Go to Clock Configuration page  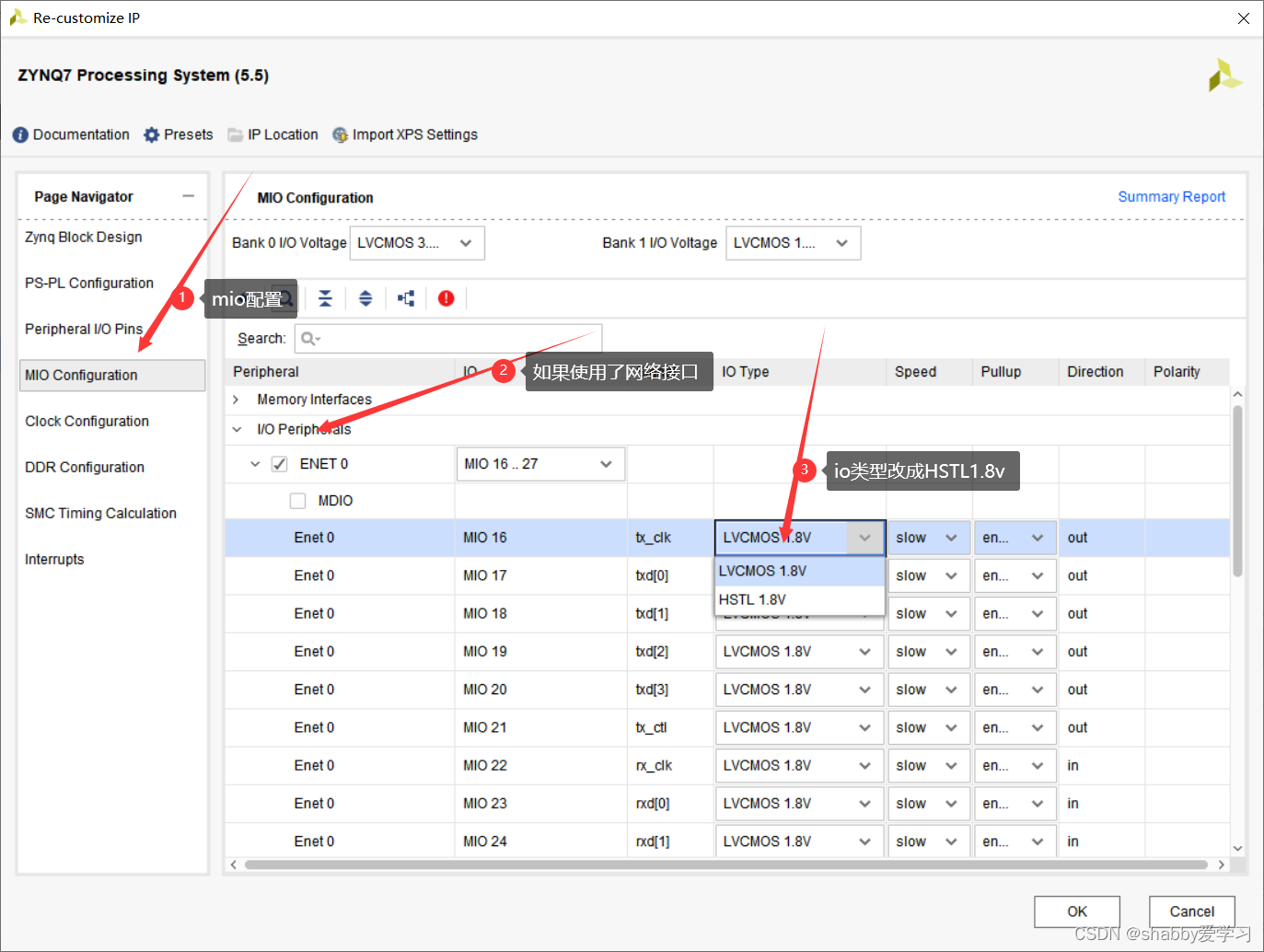click(x=87, y=421)
